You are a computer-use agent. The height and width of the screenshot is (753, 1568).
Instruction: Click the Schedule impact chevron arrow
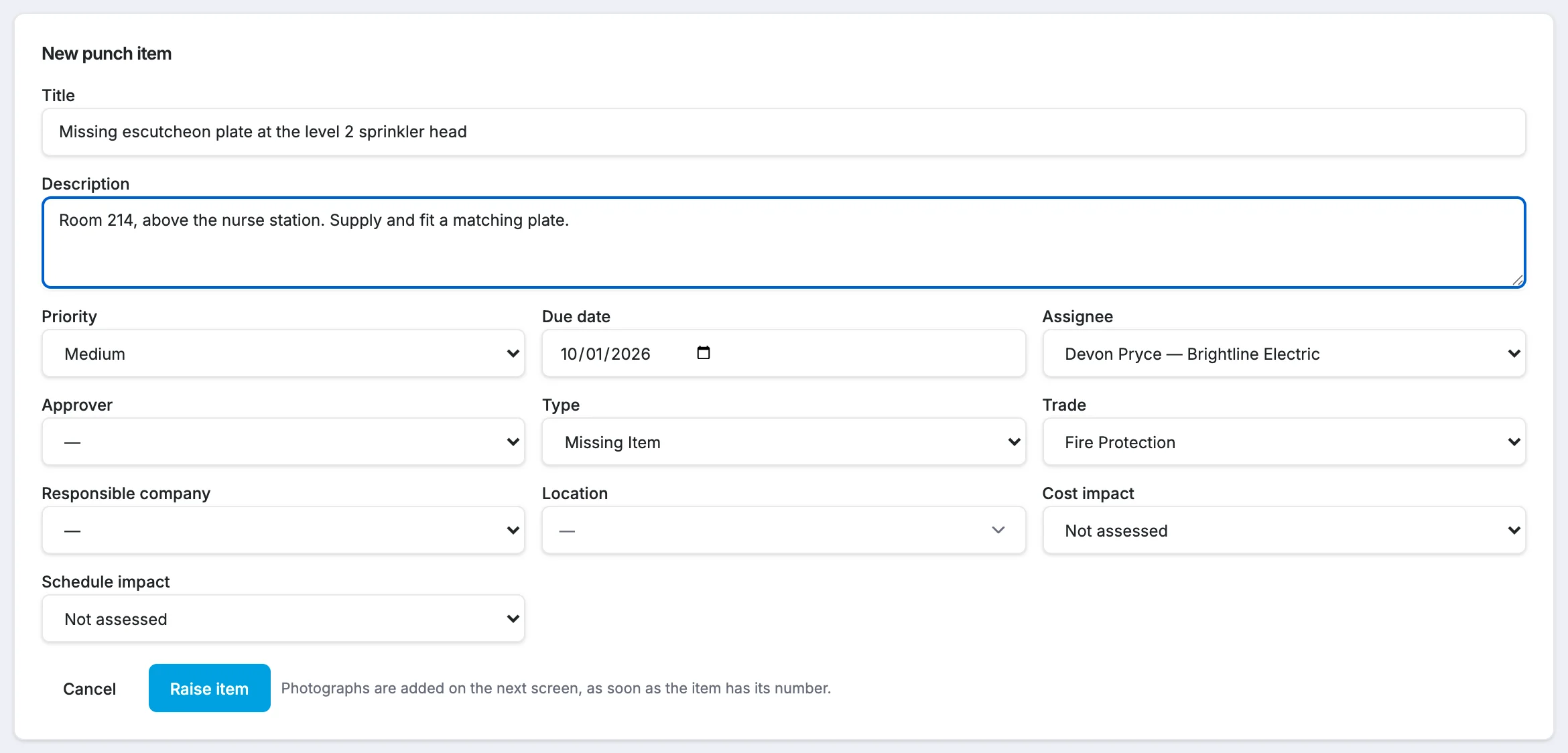(x=513, y=619)
